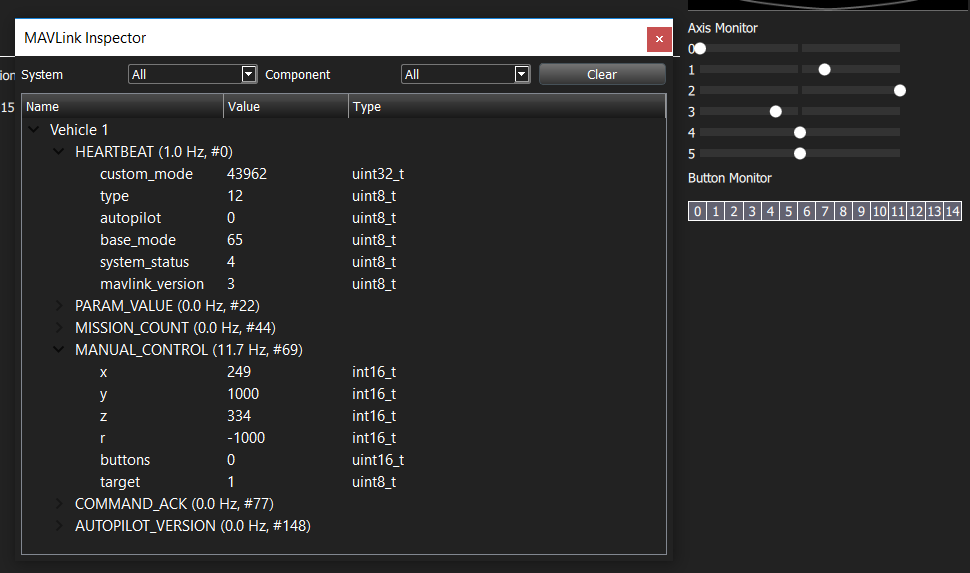Click button monitor indicator 2
The width and height of the screenshot is (970, 573).
734,211
